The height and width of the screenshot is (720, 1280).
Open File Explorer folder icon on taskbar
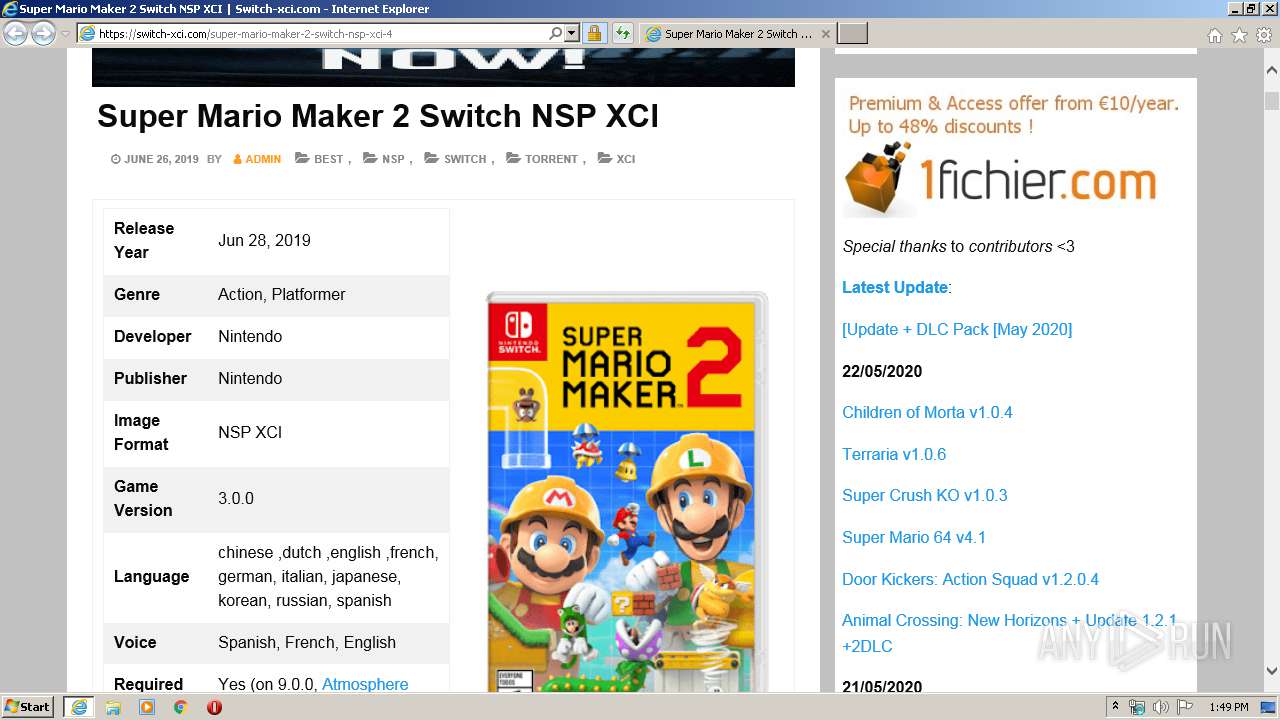pos(113,707)
